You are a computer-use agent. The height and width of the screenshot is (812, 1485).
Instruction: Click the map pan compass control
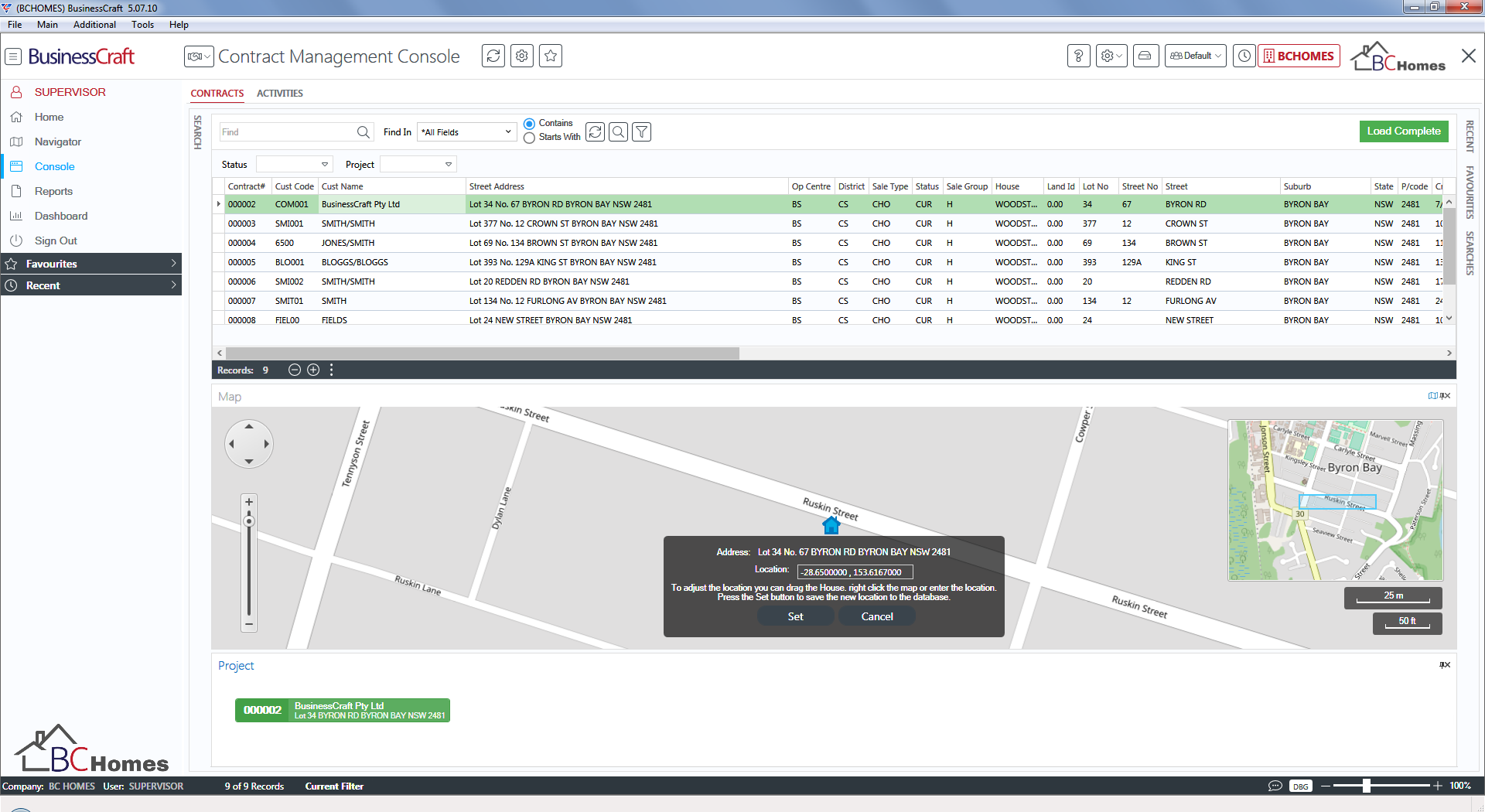click(x=249, y=444)
